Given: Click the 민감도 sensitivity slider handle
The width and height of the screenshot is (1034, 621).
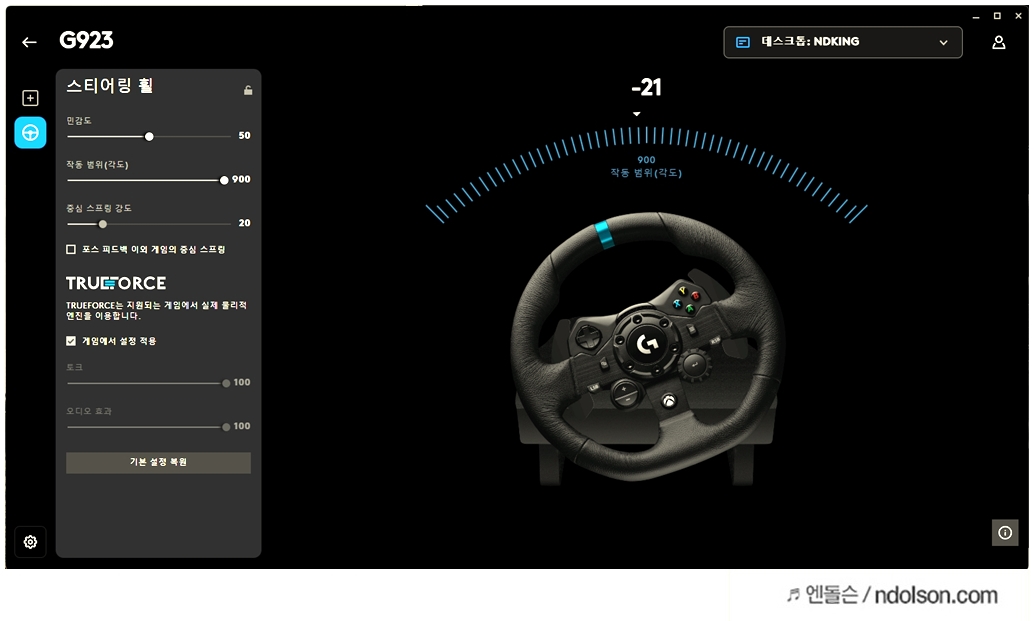Looking at the screenshot, I should (x=149, y=136).
